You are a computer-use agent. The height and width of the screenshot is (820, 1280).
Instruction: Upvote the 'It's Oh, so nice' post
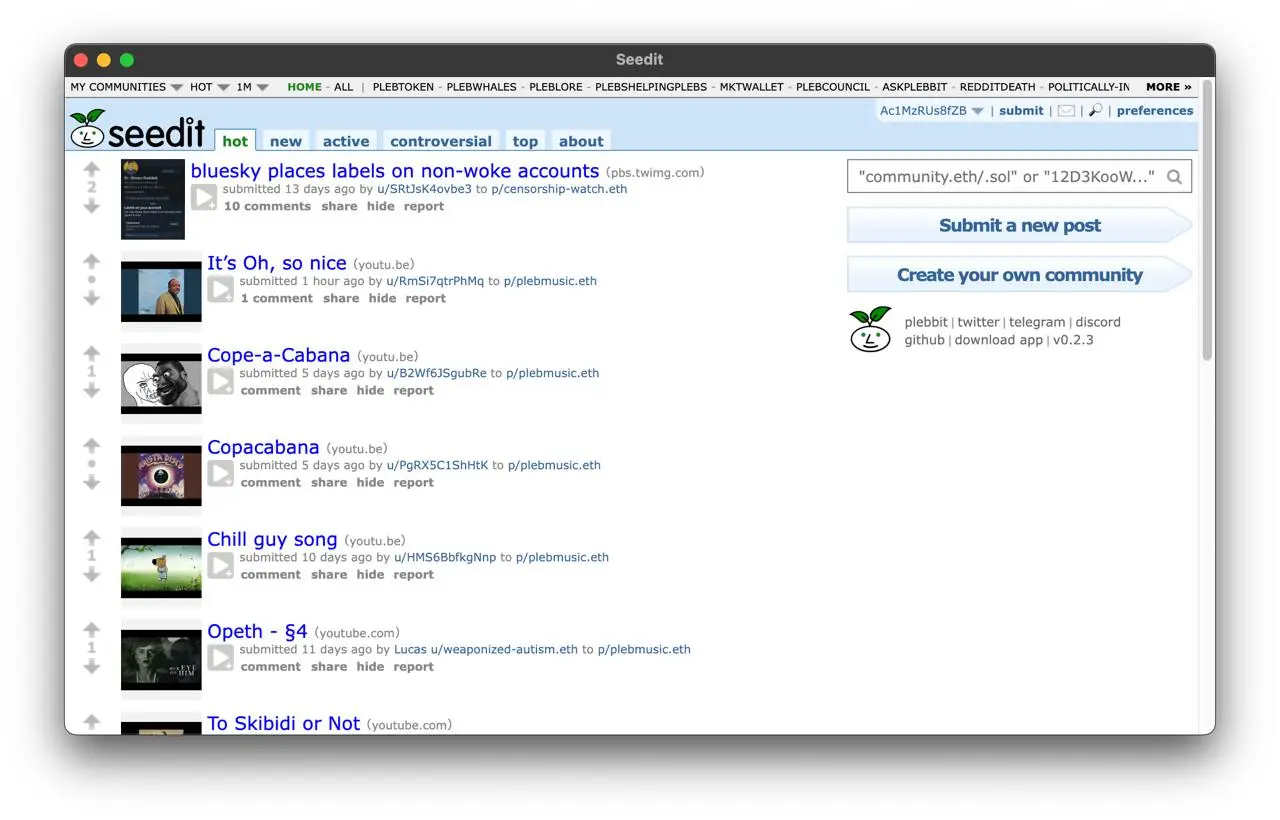coord(92,261)
